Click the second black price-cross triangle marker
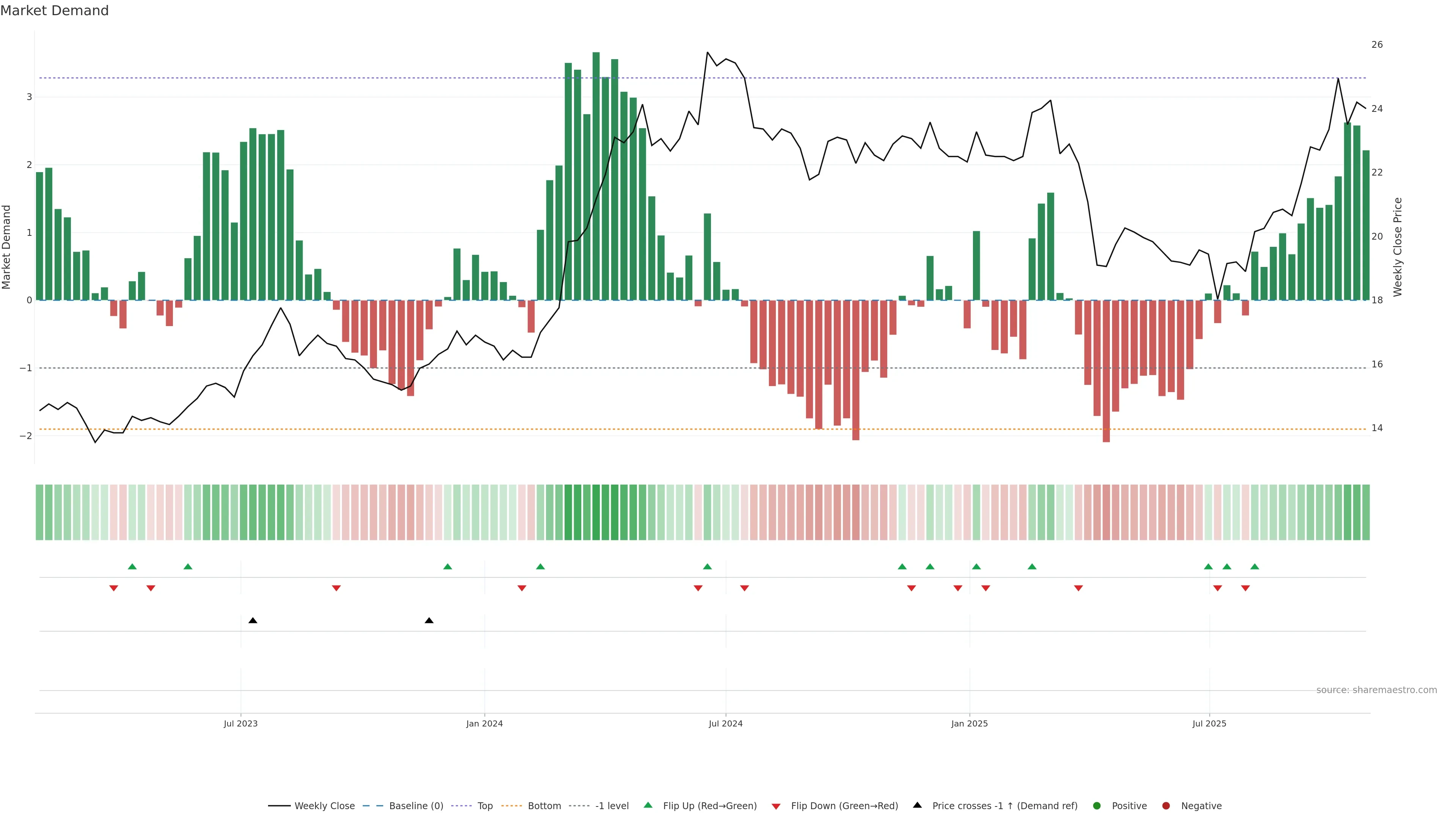 point(429,621)
